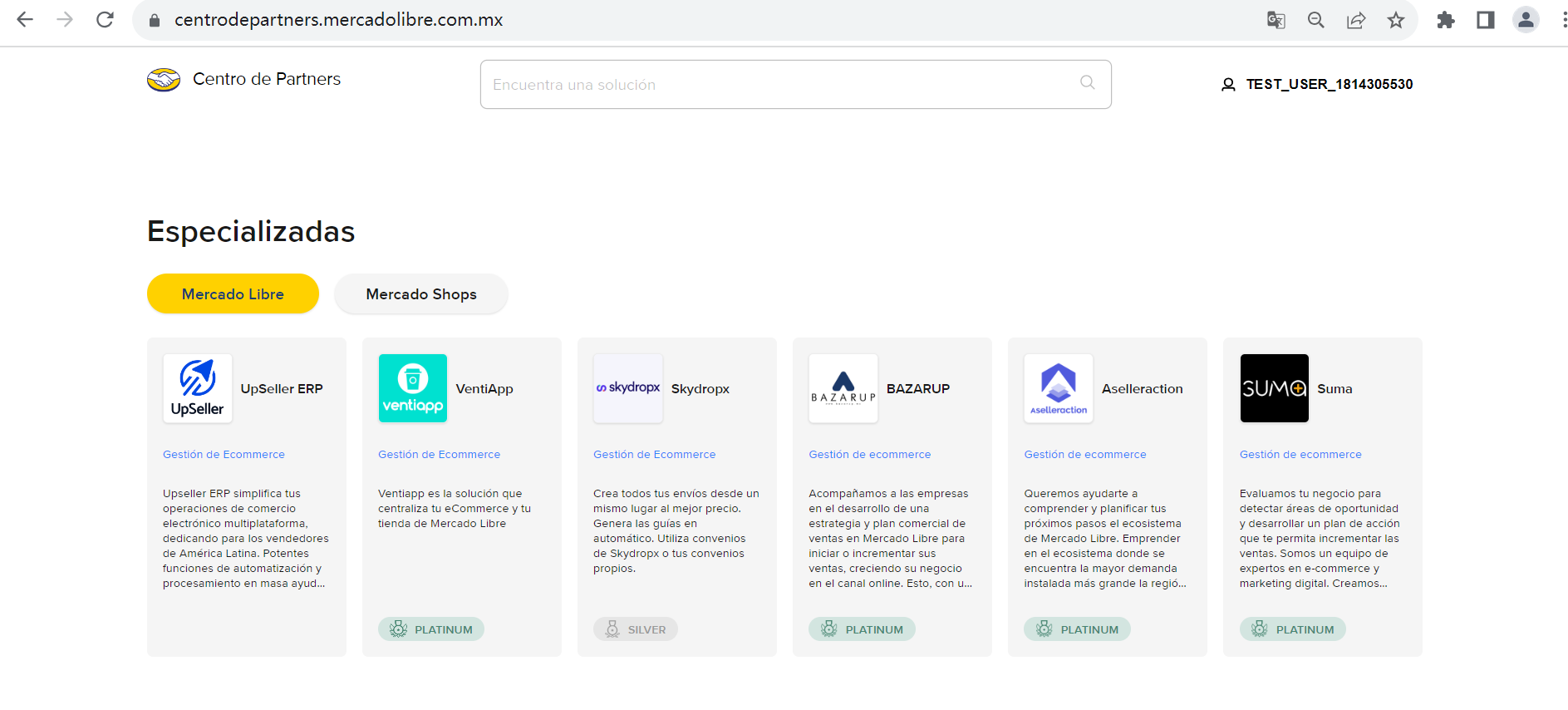
Task: Open the Skydropx title
Action: [700, 388]
